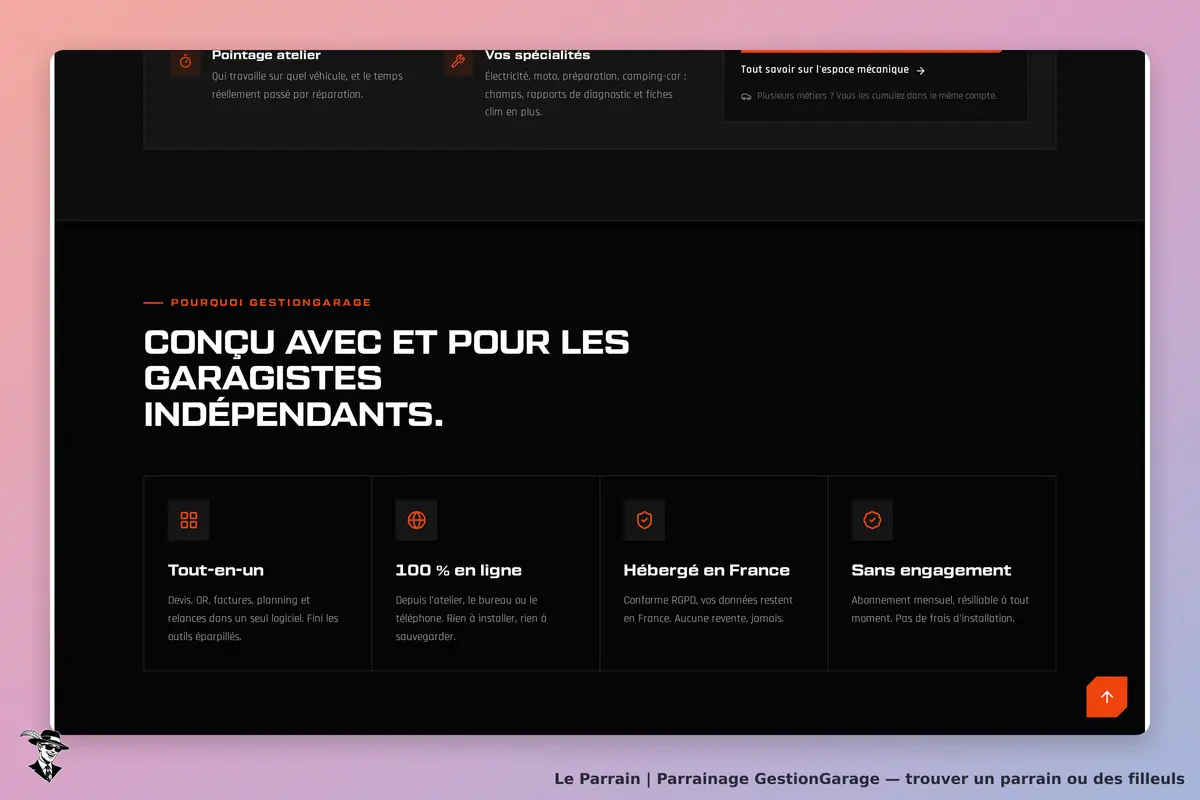Image resolution: width=1200 pixels, height=800 pixels.
Task: Click the badge check icon above 'Sans engagement'
Action: coord(872,520)
